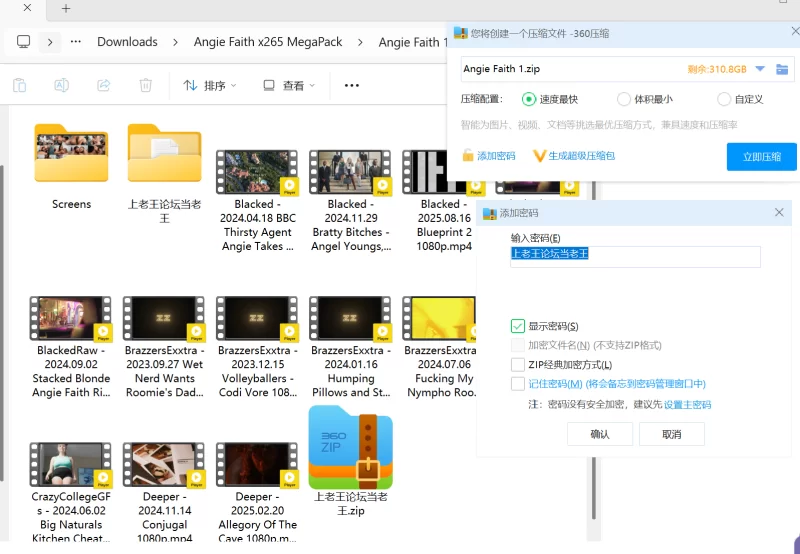800x554 pixels.
Task: Open the three-dot more options menu
Action: [351, 86]
